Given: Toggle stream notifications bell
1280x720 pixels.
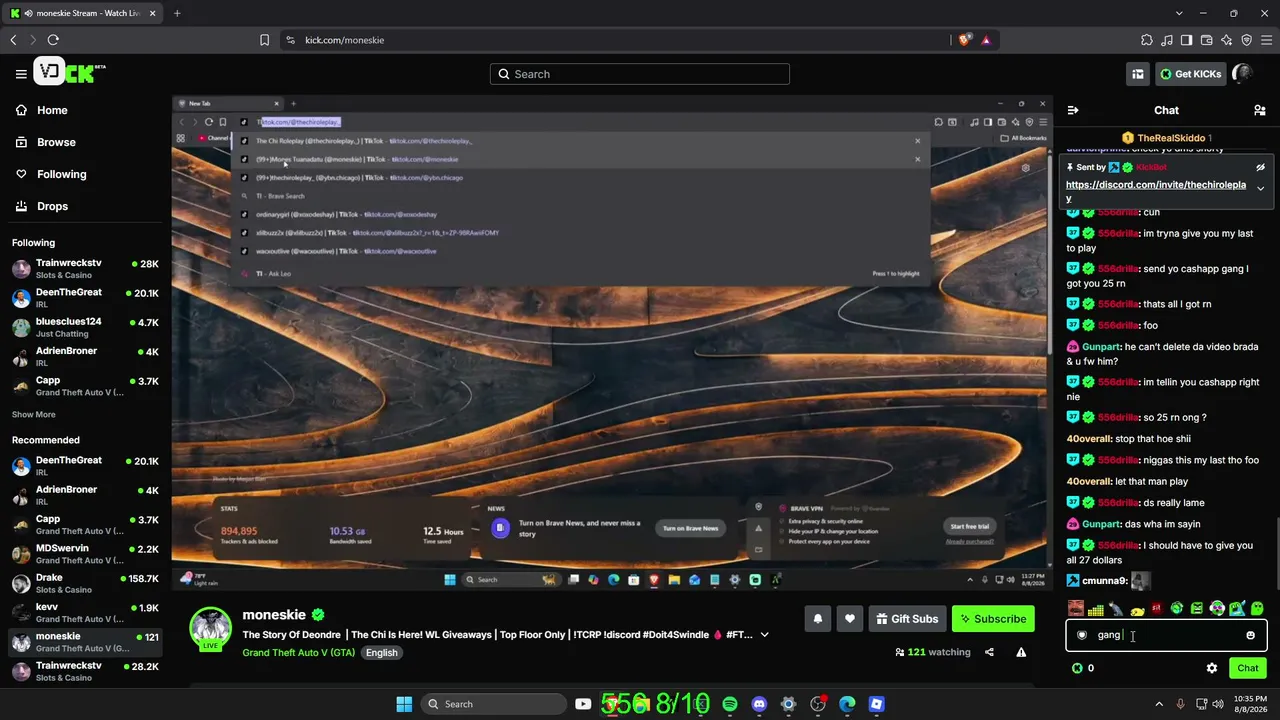Looking at the screenshot, I should pyautogui.click(x=818, y=619).
